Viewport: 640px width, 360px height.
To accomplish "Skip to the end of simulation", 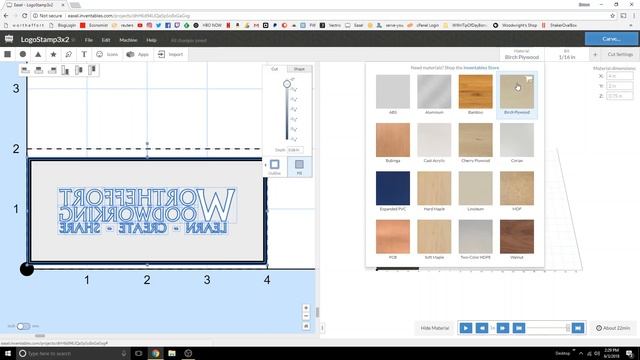I will pos(578,328).
